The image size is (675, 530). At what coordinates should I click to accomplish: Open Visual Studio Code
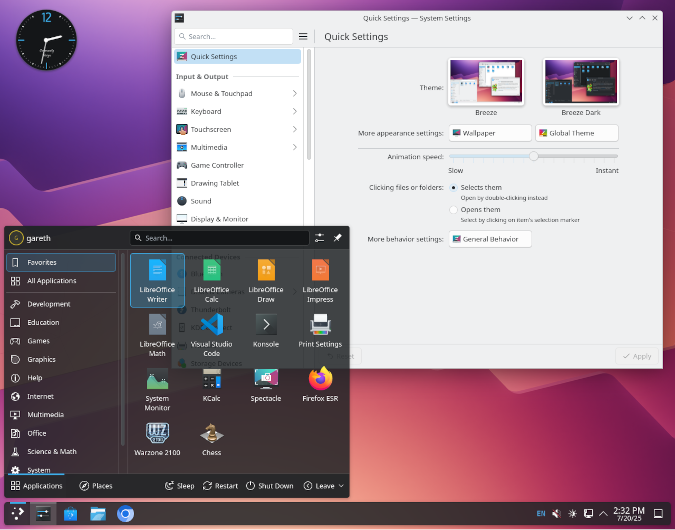tap(211, 334)
